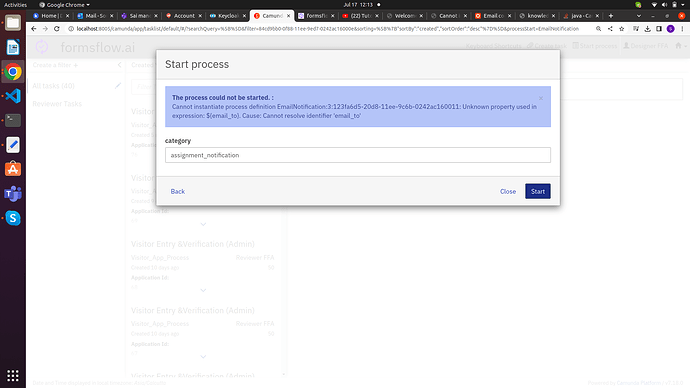The height and width of the screenshot is (388, 690).
Task: Go Back in the Start process dialog
Action: click(x=178, y=191)
